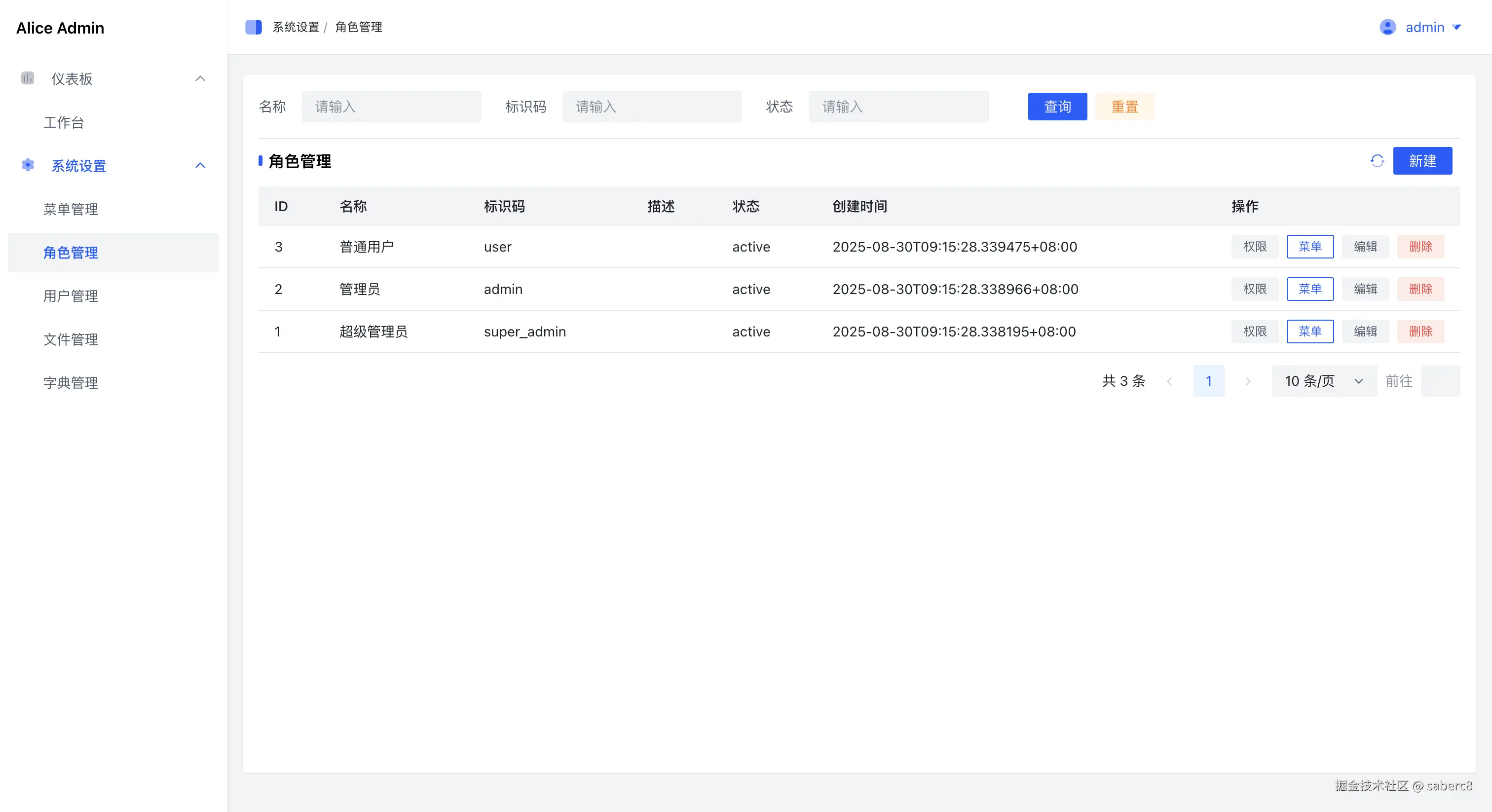
Task: Click the 系统设置 gear icon
Action: (x=27, y=165)
